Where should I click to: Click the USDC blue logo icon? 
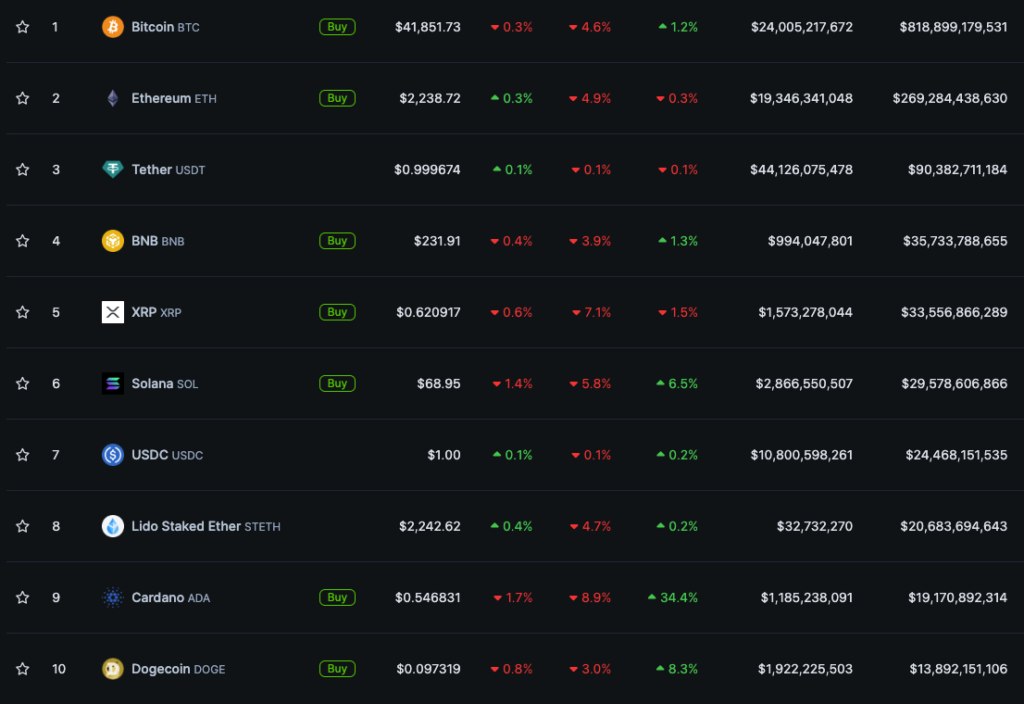(x=113, y=455)
